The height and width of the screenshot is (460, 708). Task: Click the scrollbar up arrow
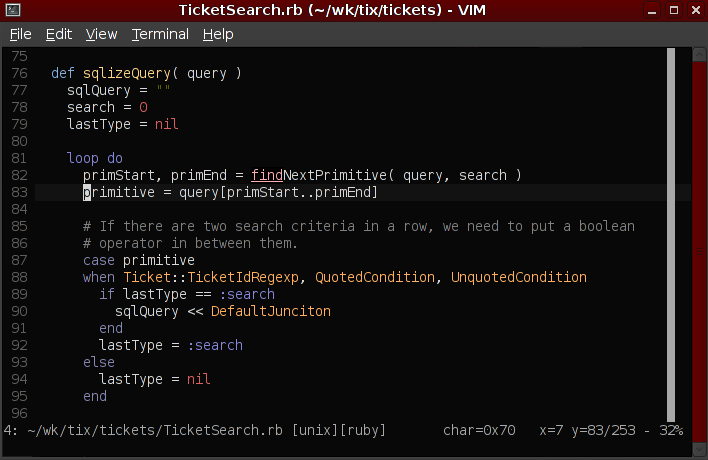(699, 55)
